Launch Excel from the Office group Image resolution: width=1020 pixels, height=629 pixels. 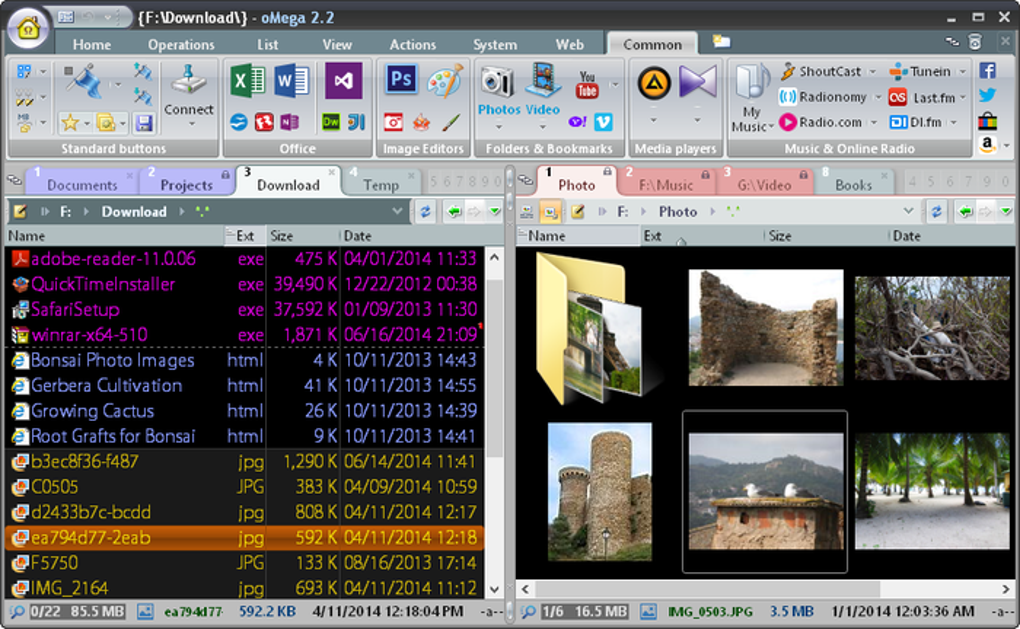(x=247, y=81)
